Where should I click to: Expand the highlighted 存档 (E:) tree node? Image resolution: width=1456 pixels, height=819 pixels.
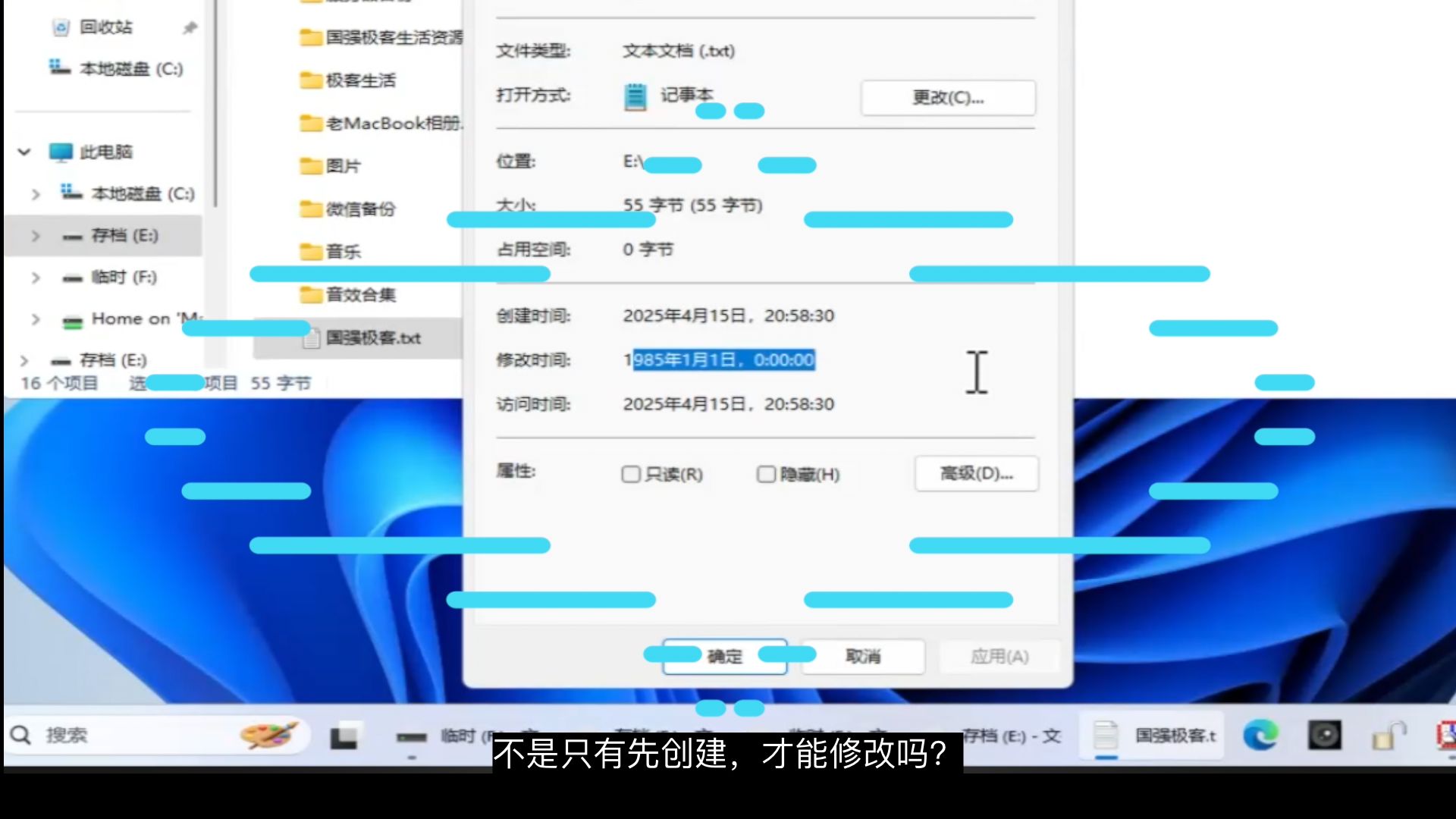tap(35, 236)
